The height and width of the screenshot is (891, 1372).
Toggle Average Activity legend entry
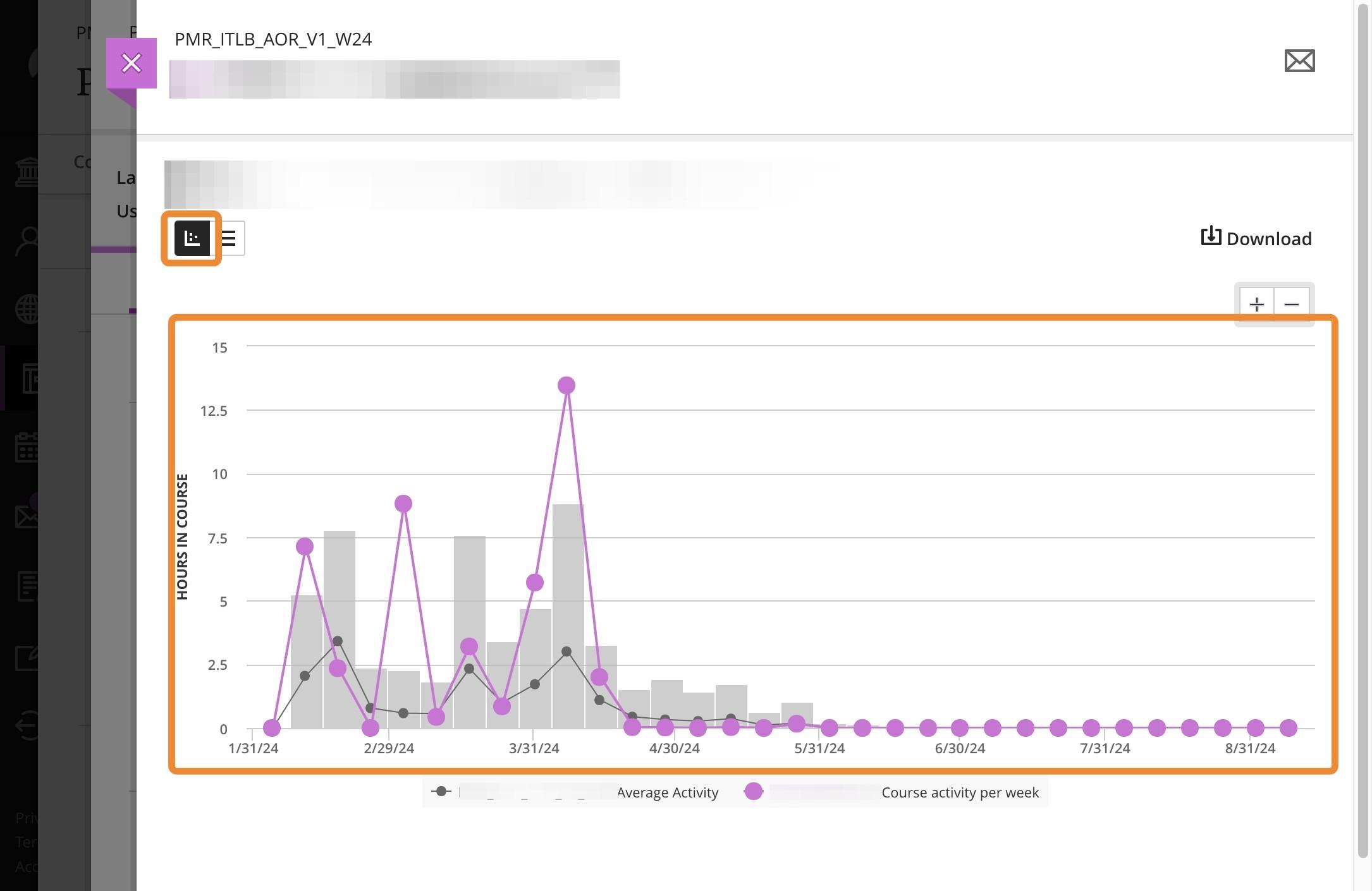[x=575, y=792]
